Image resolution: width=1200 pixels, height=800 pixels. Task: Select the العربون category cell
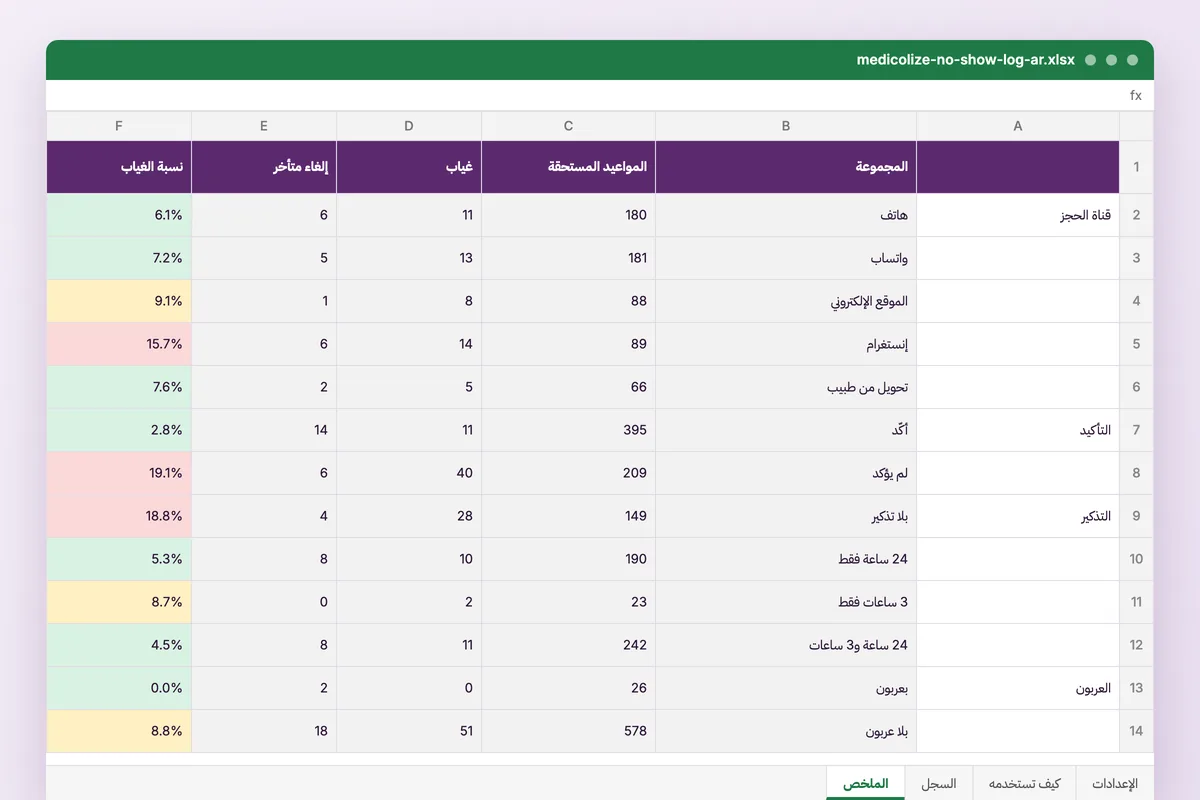(1018, 688)
